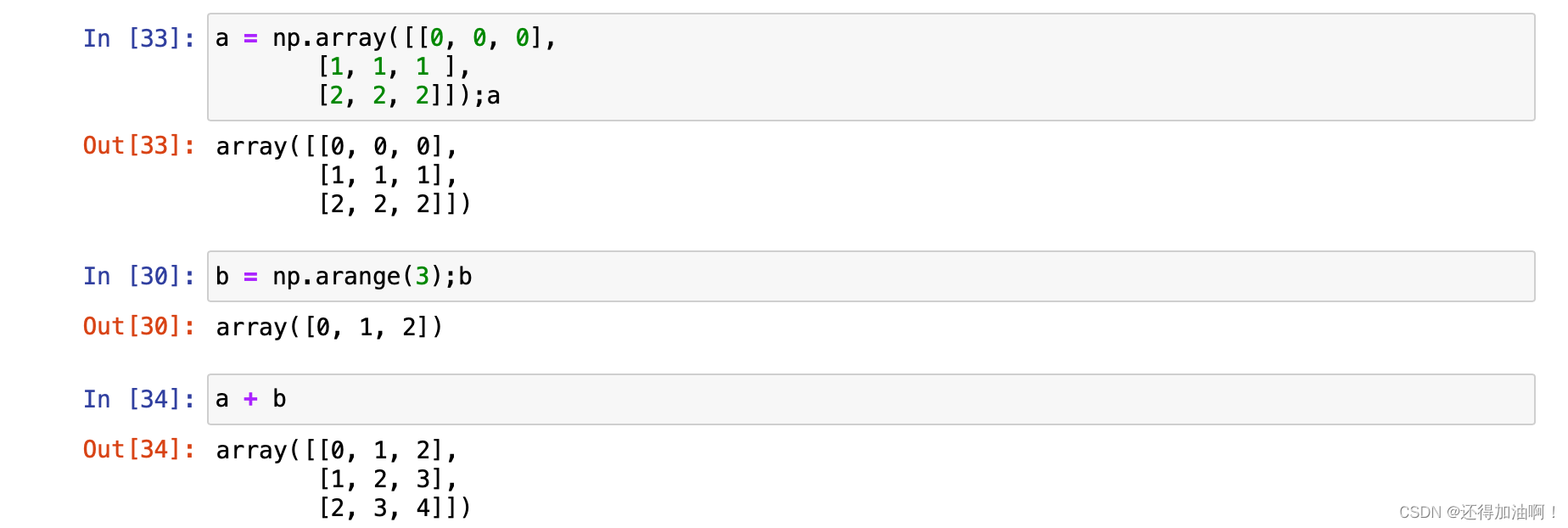This screenshot has width=1568, height=528.
Task: Click the plus operator in a + b
Action: pyautogui.click(x=250, y=399)
